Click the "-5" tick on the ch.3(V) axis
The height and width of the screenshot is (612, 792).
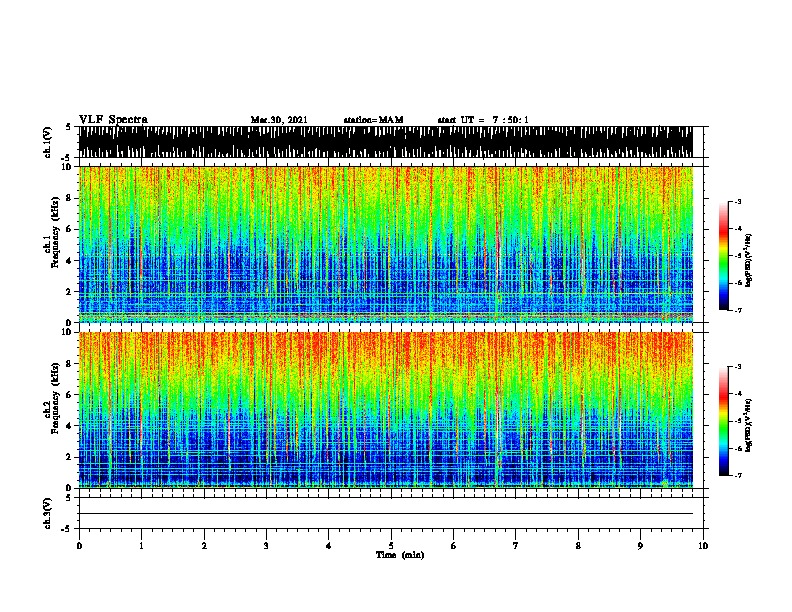pyautogui.click(x=68, y=529)
